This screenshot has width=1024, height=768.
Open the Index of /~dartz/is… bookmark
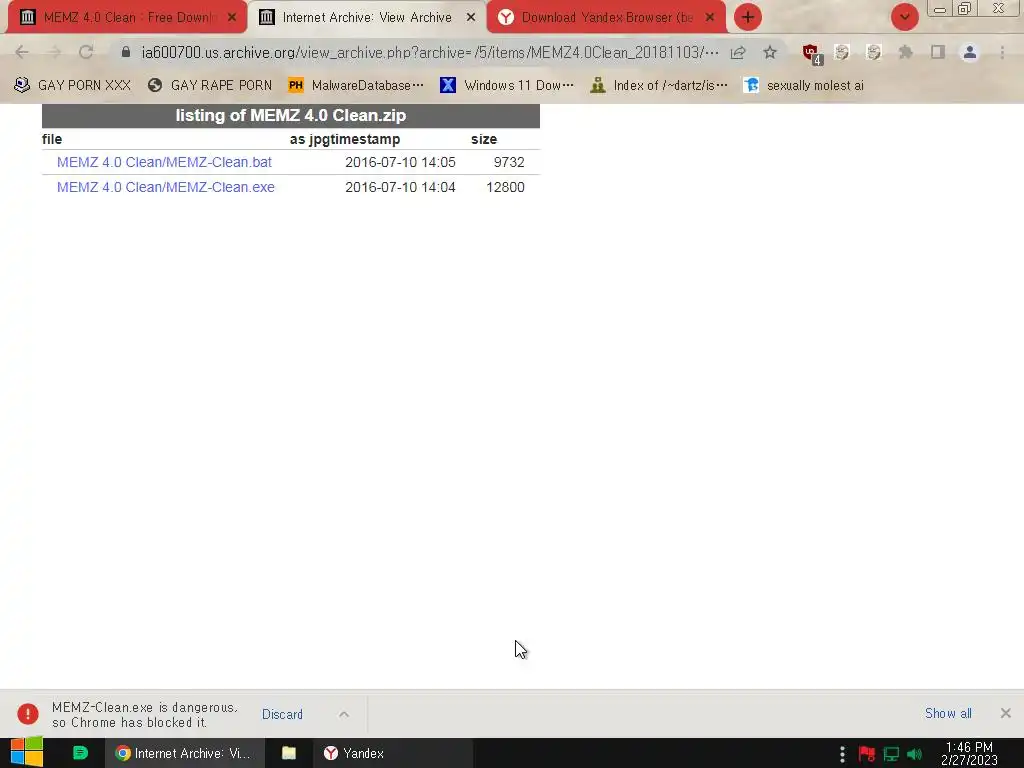(x=658, y=86)
